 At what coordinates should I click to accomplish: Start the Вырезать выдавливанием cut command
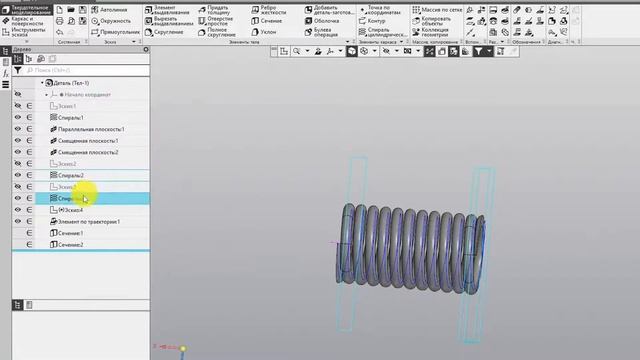pos(169,21)
